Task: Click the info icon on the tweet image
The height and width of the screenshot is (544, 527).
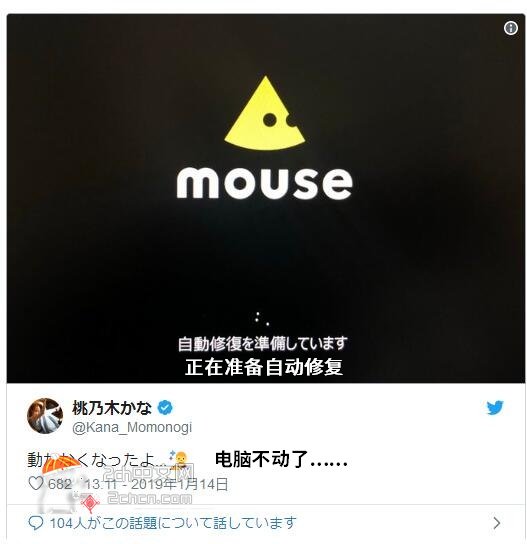Action: point(511,28)
